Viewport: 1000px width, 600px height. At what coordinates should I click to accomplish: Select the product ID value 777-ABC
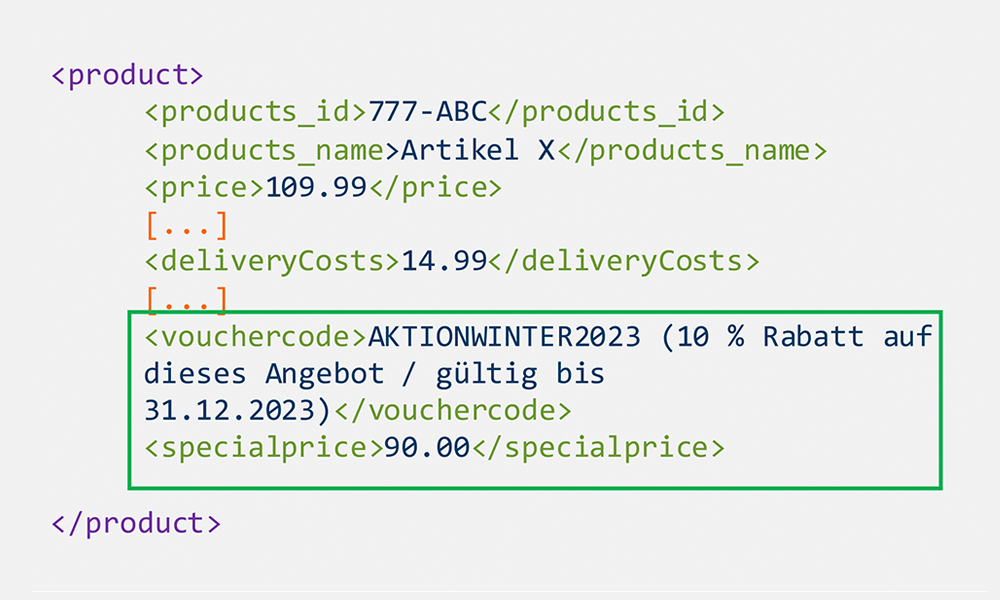(x=428, y=112)
